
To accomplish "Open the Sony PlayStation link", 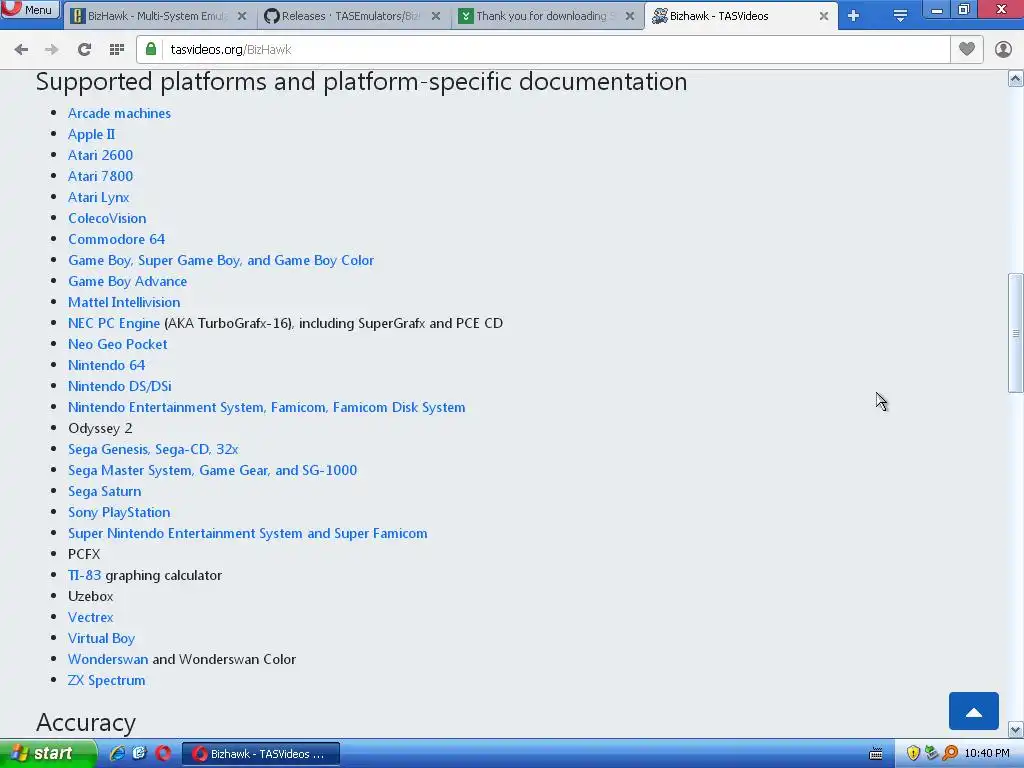I will point(119,512).
